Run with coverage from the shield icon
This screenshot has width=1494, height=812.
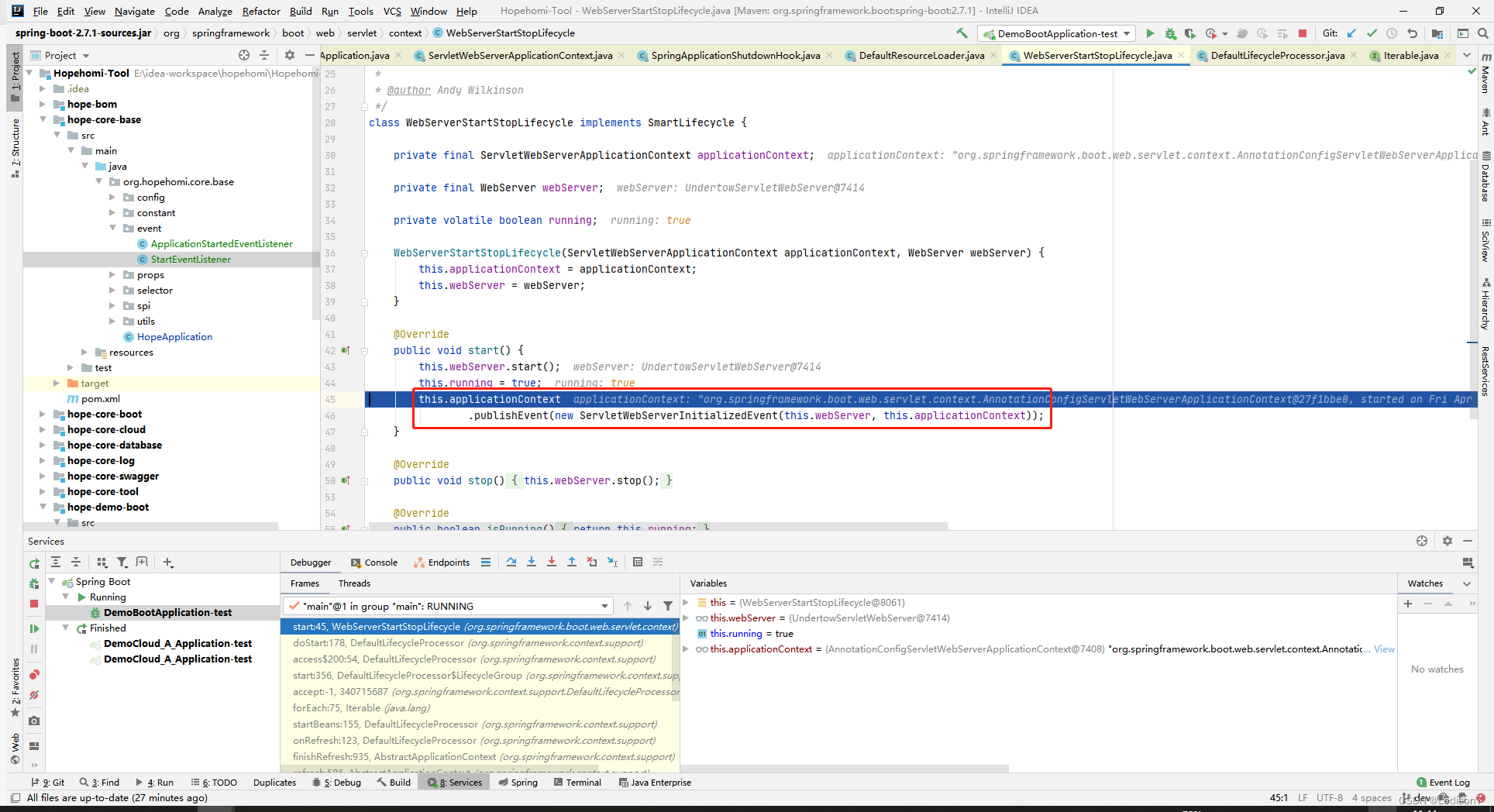pos(1189,33)
